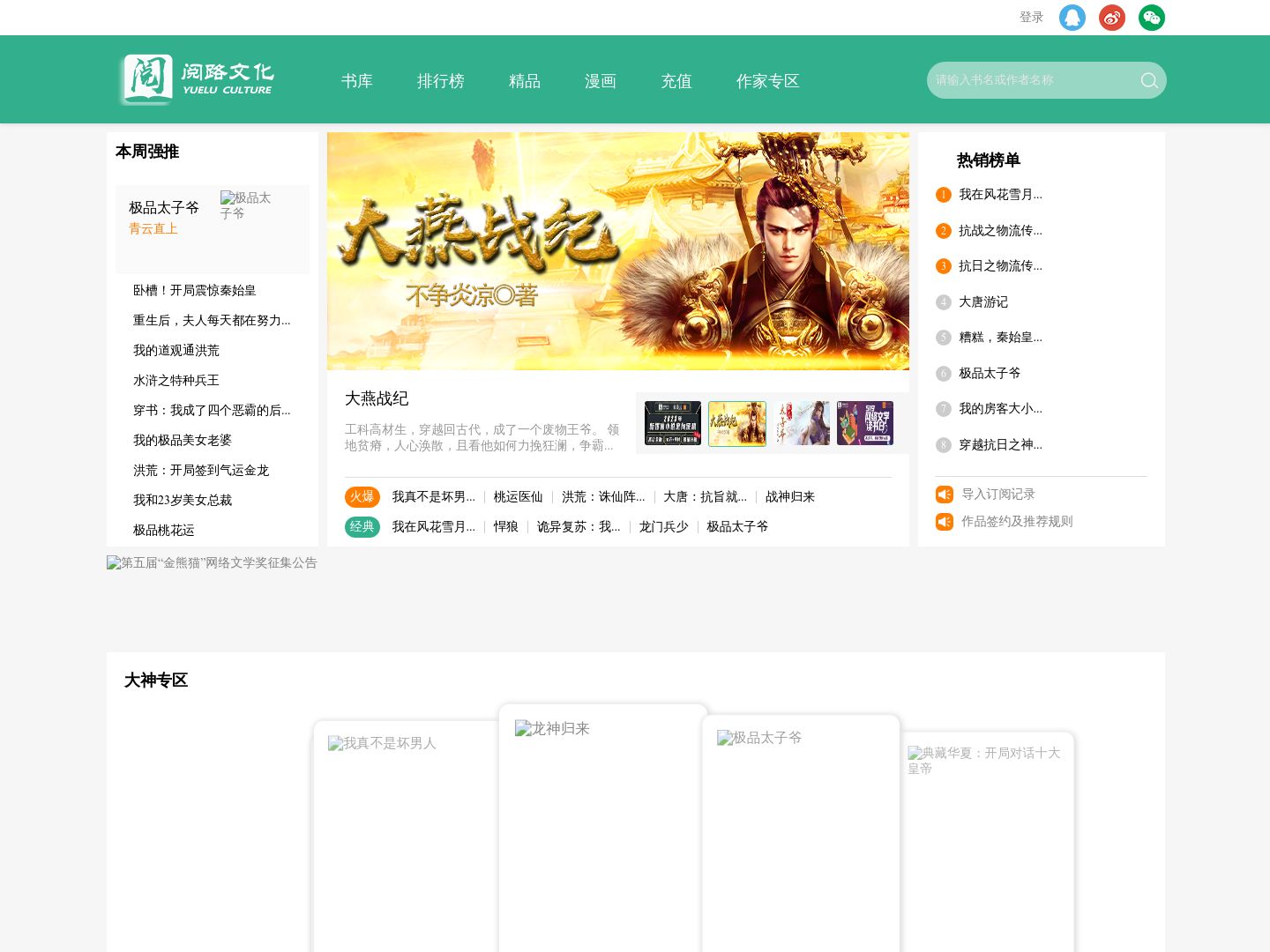Screen dimensions: 1270x952
Task: Open 我的极品美女老婆
Action: [x=183, y=440]
